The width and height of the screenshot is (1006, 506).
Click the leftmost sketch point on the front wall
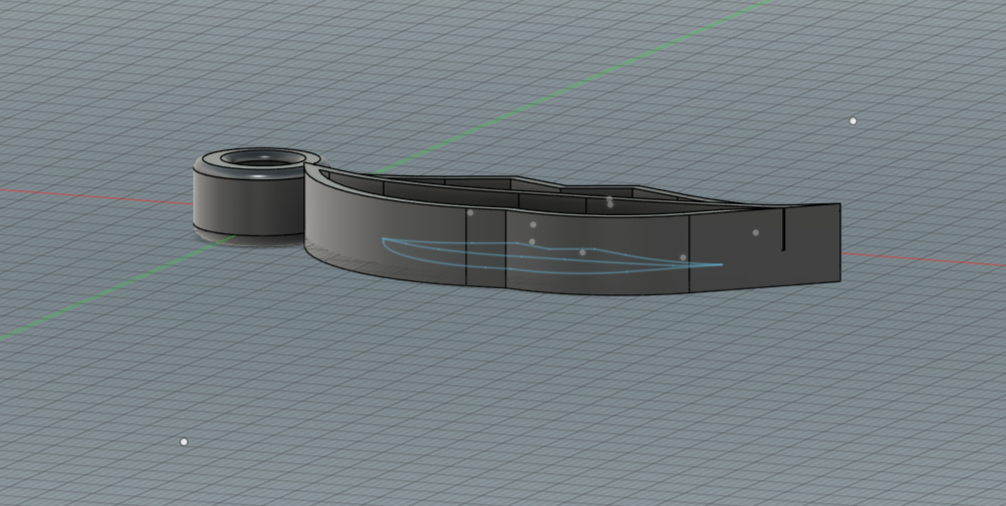470,212
